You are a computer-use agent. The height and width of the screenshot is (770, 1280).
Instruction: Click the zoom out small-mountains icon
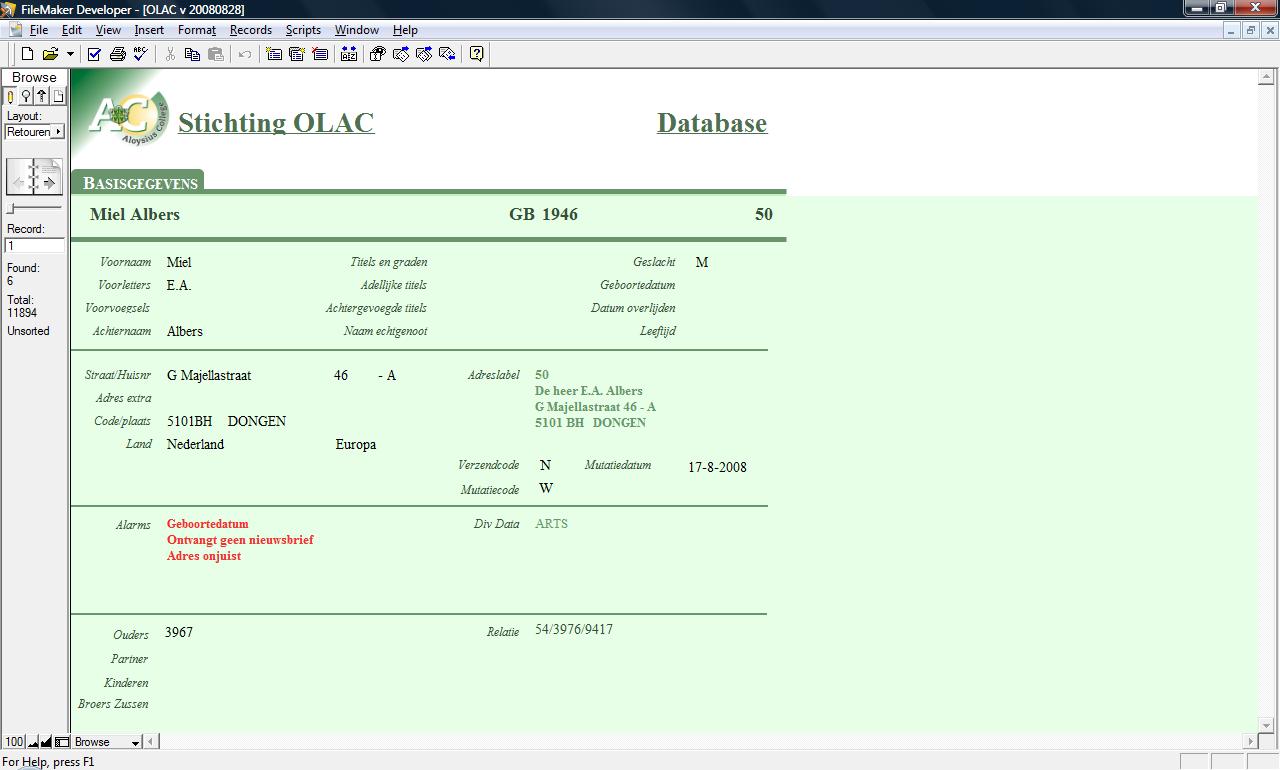coord(33,742)
